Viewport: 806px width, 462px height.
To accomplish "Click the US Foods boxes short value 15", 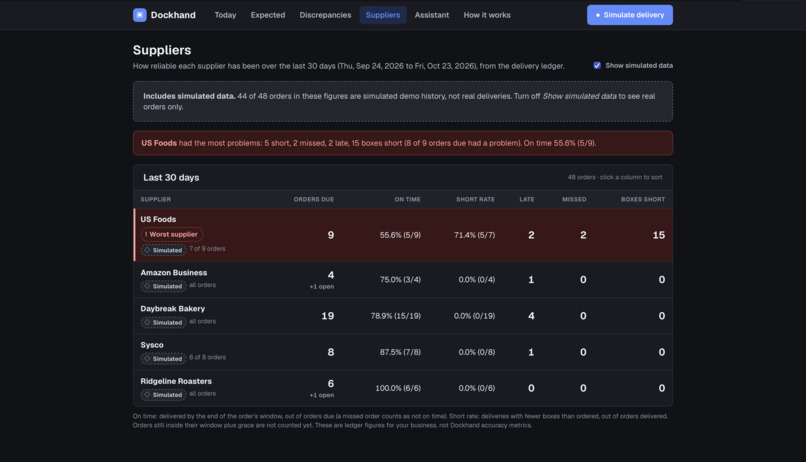I will click(x=658, y=235).
